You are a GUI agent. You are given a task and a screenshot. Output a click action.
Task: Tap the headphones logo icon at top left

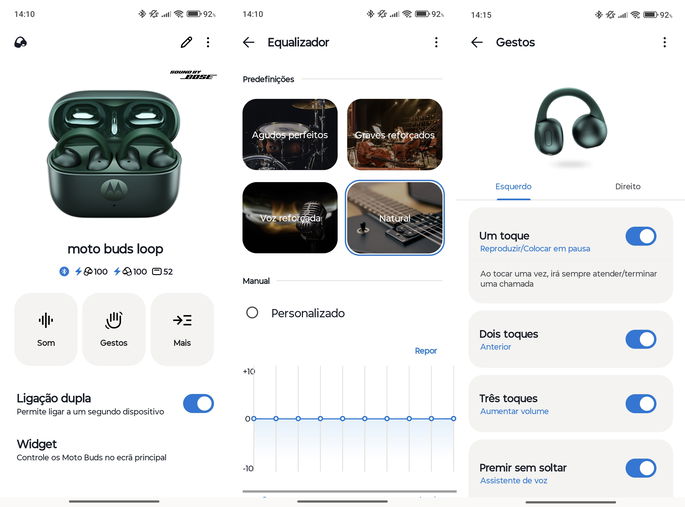[x=21, y=42]
